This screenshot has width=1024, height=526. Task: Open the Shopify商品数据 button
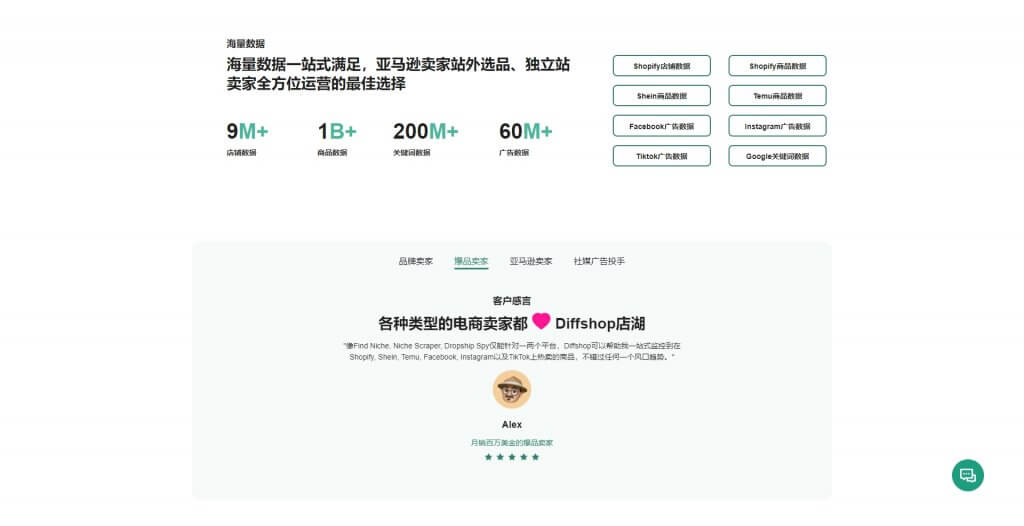[x=777, y=66]
